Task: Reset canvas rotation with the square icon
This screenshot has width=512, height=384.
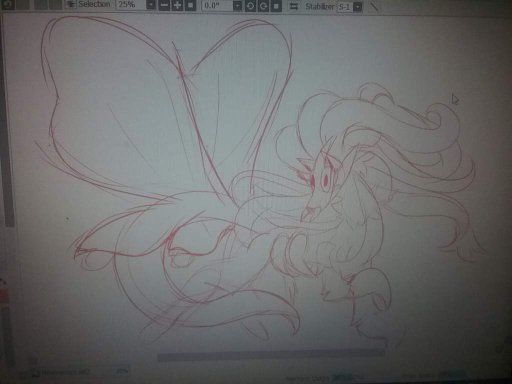Action: tap(276, 6)
